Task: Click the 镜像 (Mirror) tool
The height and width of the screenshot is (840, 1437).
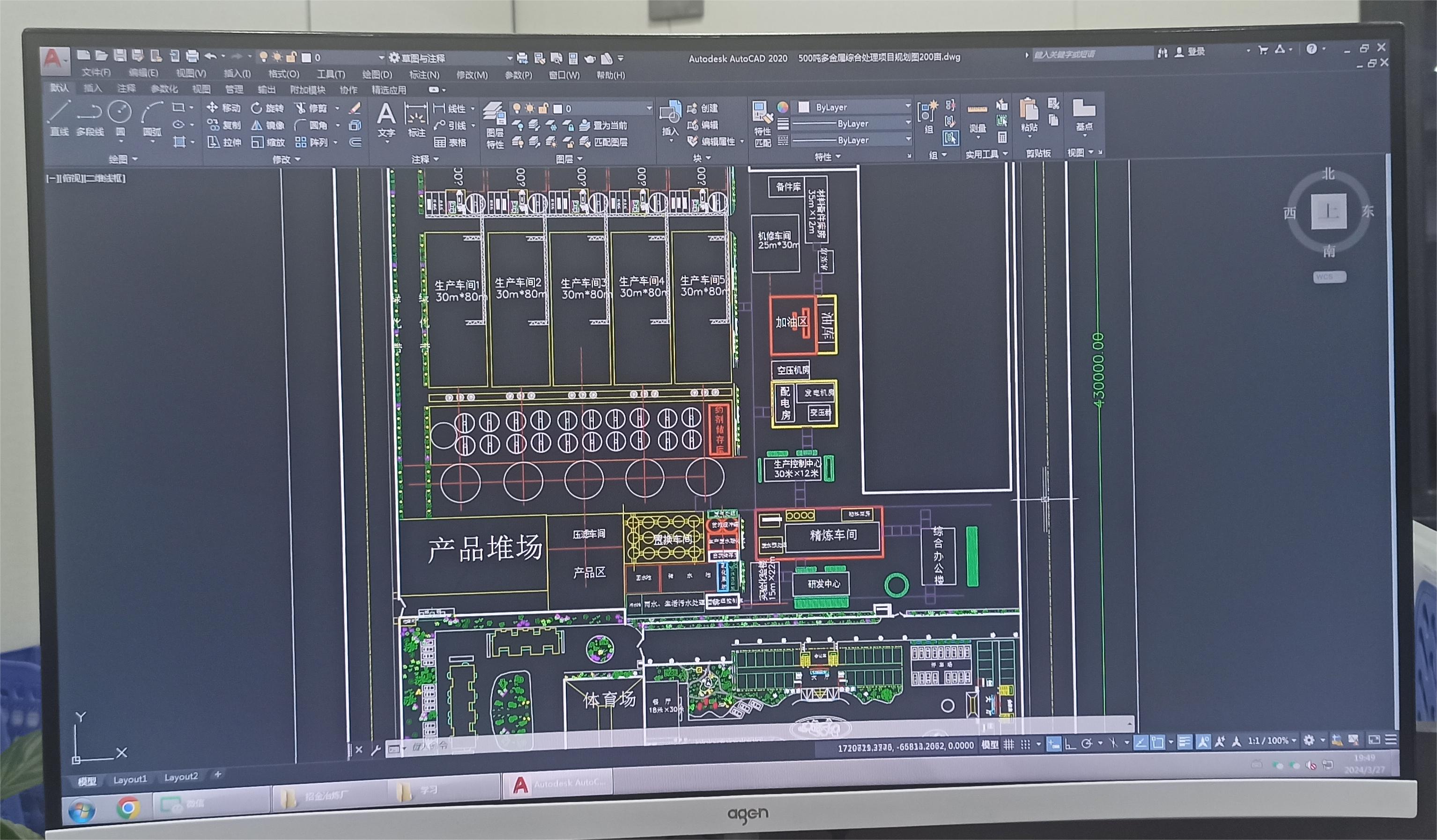Action: pyautogui.click(x=267, y=125)
